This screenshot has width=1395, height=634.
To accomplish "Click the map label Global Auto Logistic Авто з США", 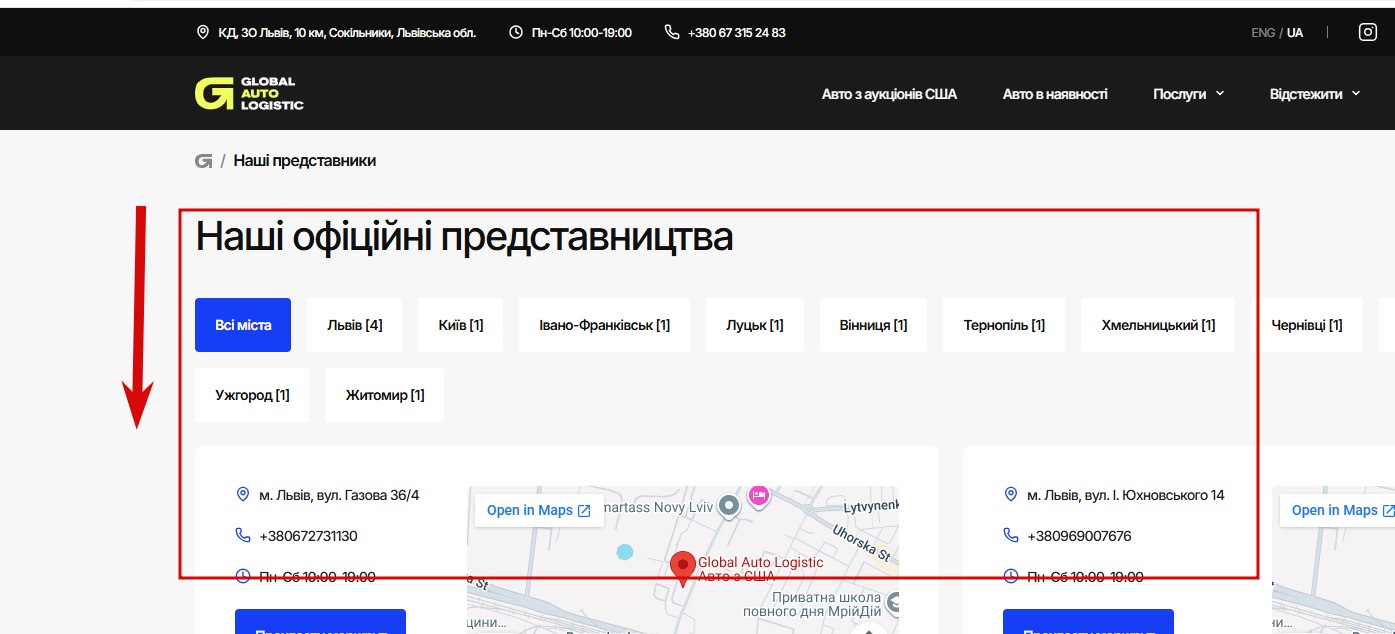I will pyautogui.click(x=760, y=569).
